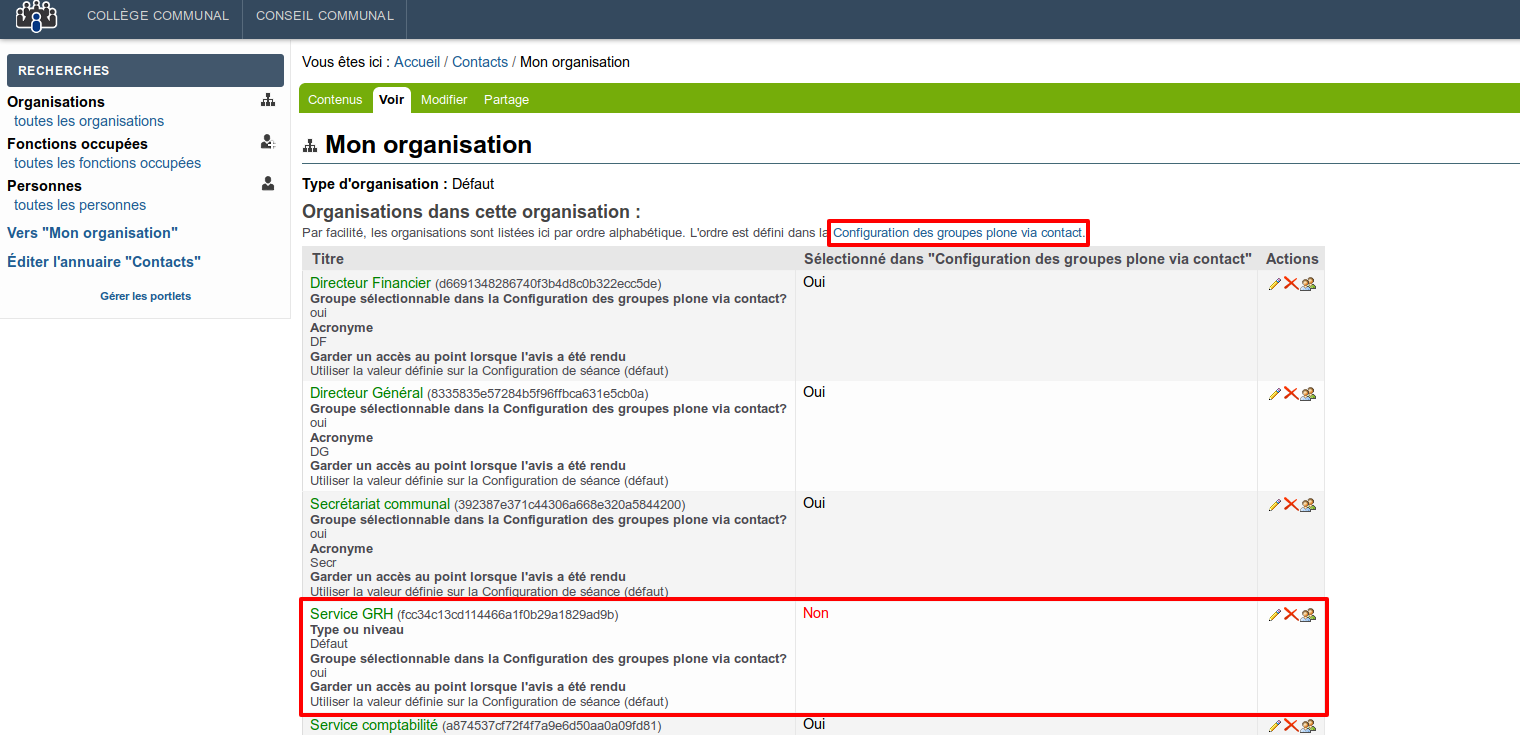
Task: Click the Directeur Financier UID text
Action: click(548, 284)
